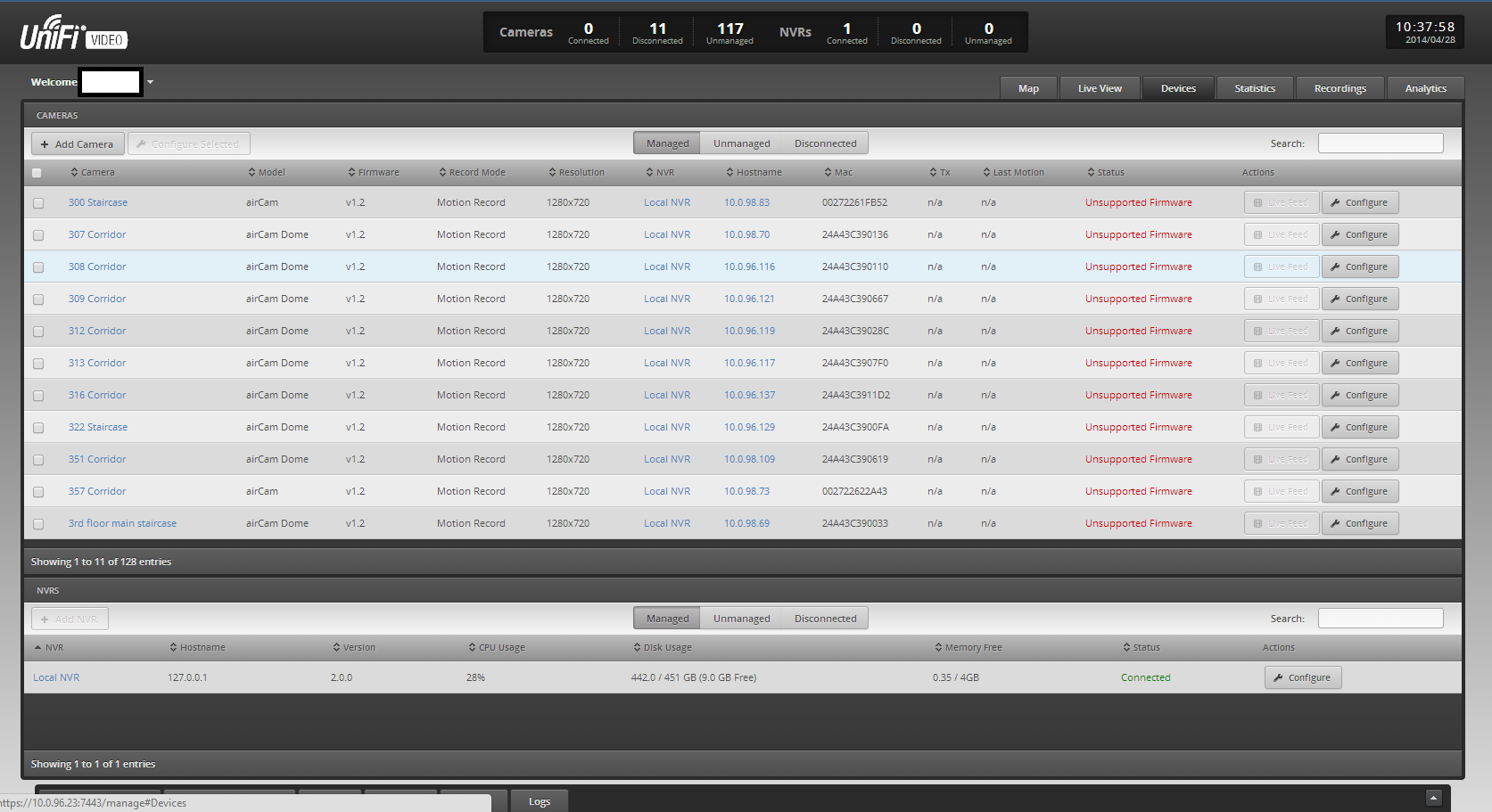Click the UniFi Video logo
Viewport: 1492px width, 812px height.
[x=73, y=34]
